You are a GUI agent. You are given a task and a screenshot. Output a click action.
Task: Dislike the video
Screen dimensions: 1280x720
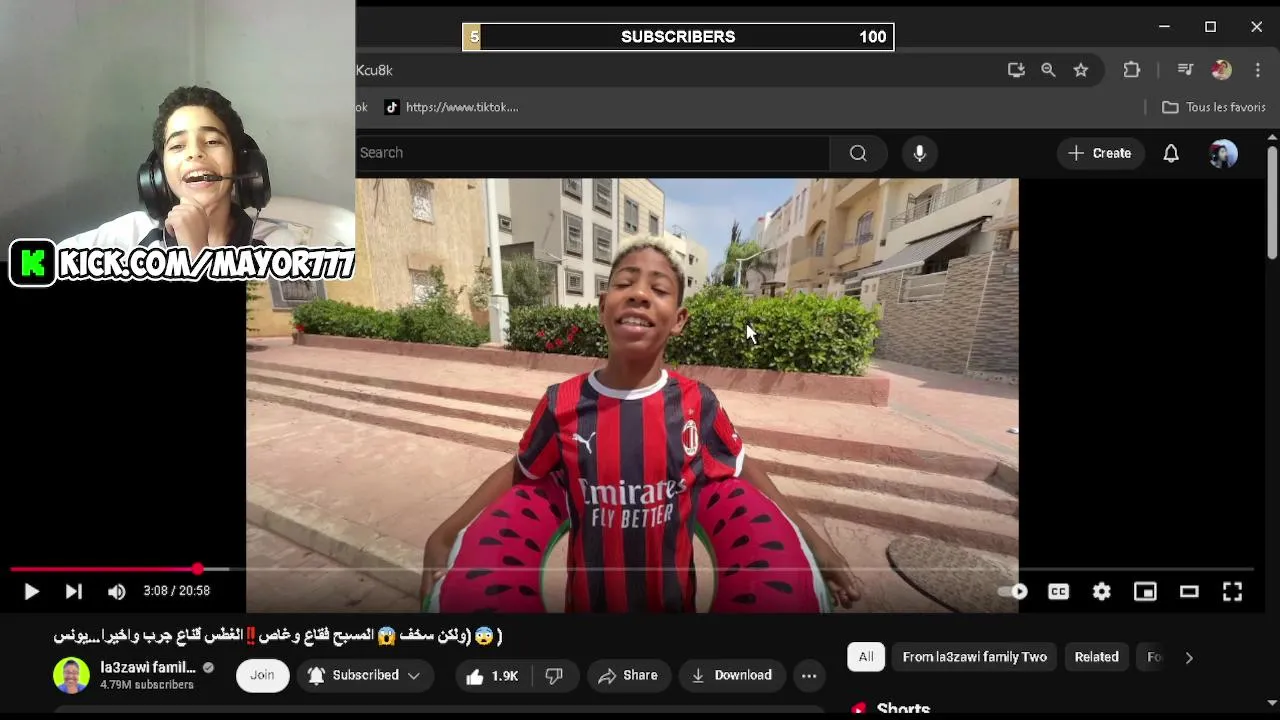pyautogui.click(x=554, y=676)
